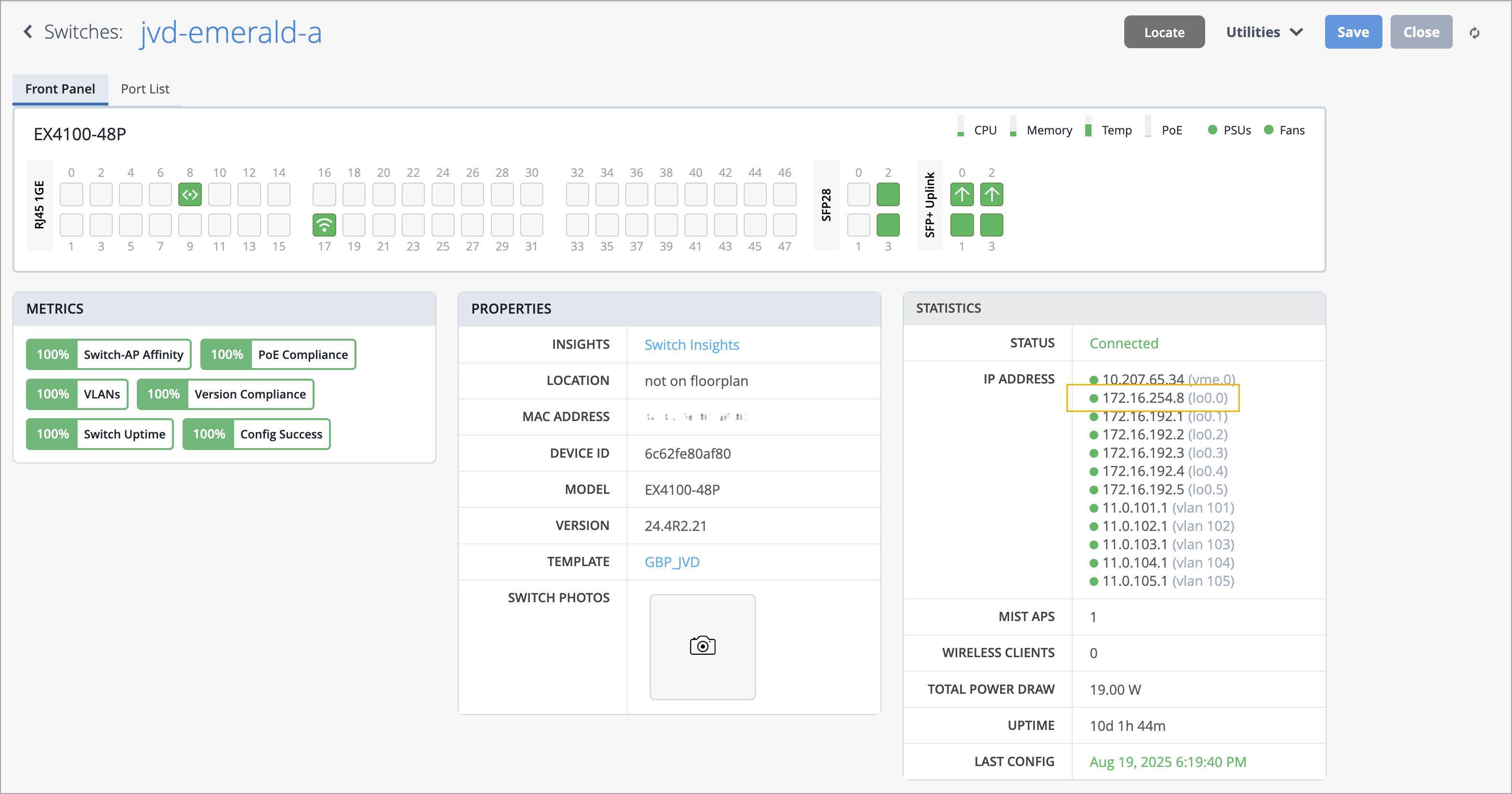
Task: Click the PSUs status indicator
Action: tap(1212, 130)
